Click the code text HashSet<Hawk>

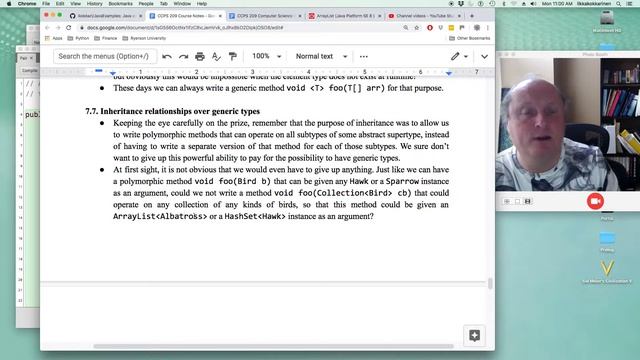(x=255, y=216)
